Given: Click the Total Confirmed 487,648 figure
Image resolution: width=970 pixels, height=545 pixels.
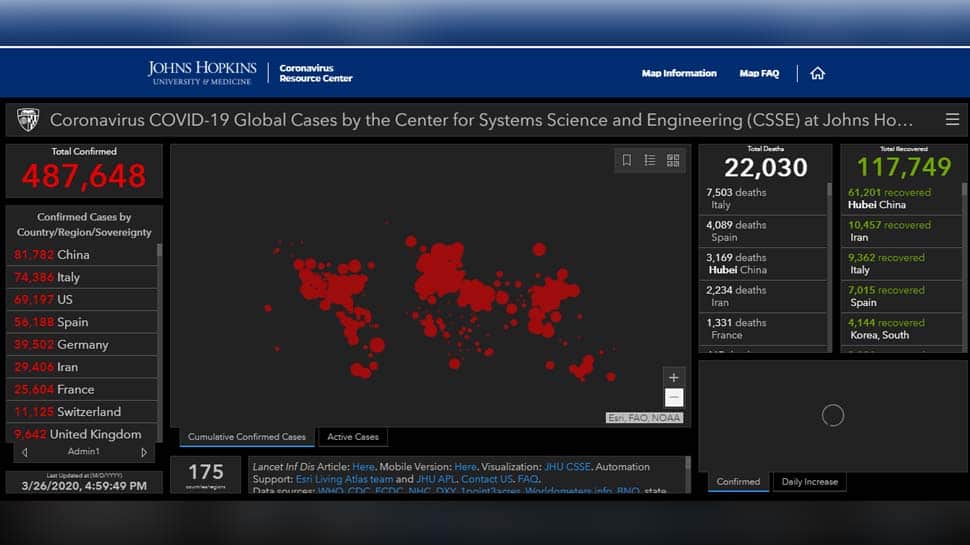Looking at the screenshot, I should [84, 176].
